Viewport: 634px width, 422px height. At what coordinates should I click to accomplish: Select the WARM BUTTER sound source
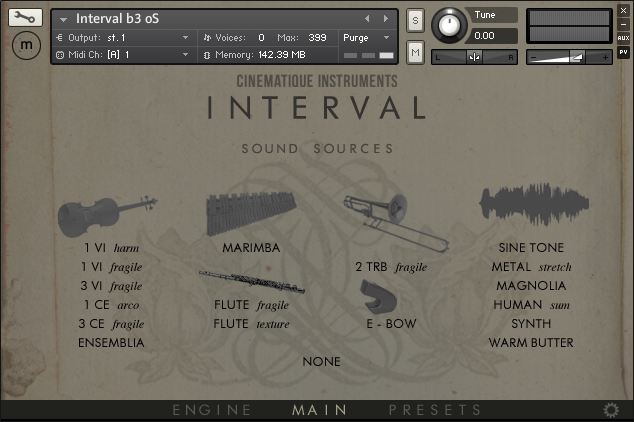tap(531, 342)
